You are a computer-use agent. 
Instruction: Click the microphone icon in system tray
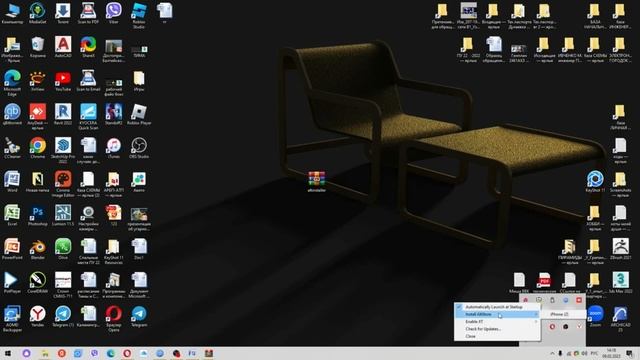tap(560, 353)
